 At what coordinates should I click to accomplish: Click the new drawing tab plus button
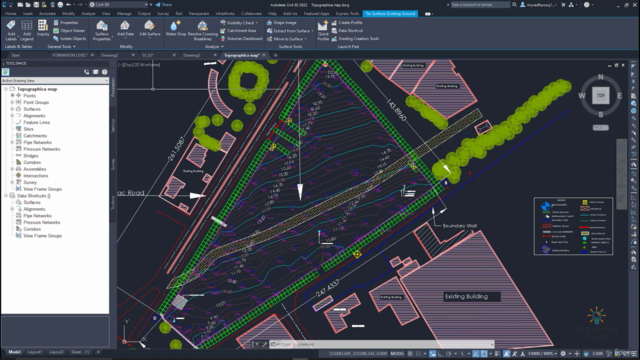(x=276, y=55)
